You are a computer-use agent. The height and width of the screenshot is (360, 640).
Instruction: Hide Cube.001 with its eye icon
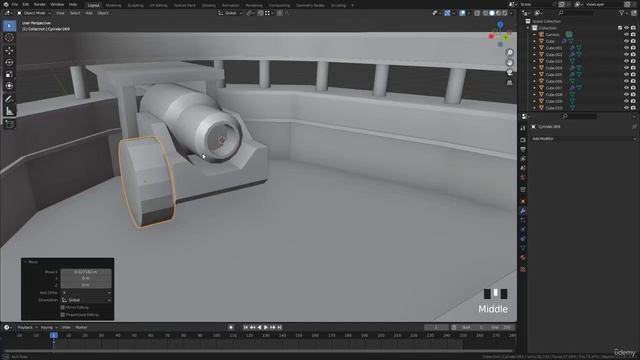(x=626, y=48)
